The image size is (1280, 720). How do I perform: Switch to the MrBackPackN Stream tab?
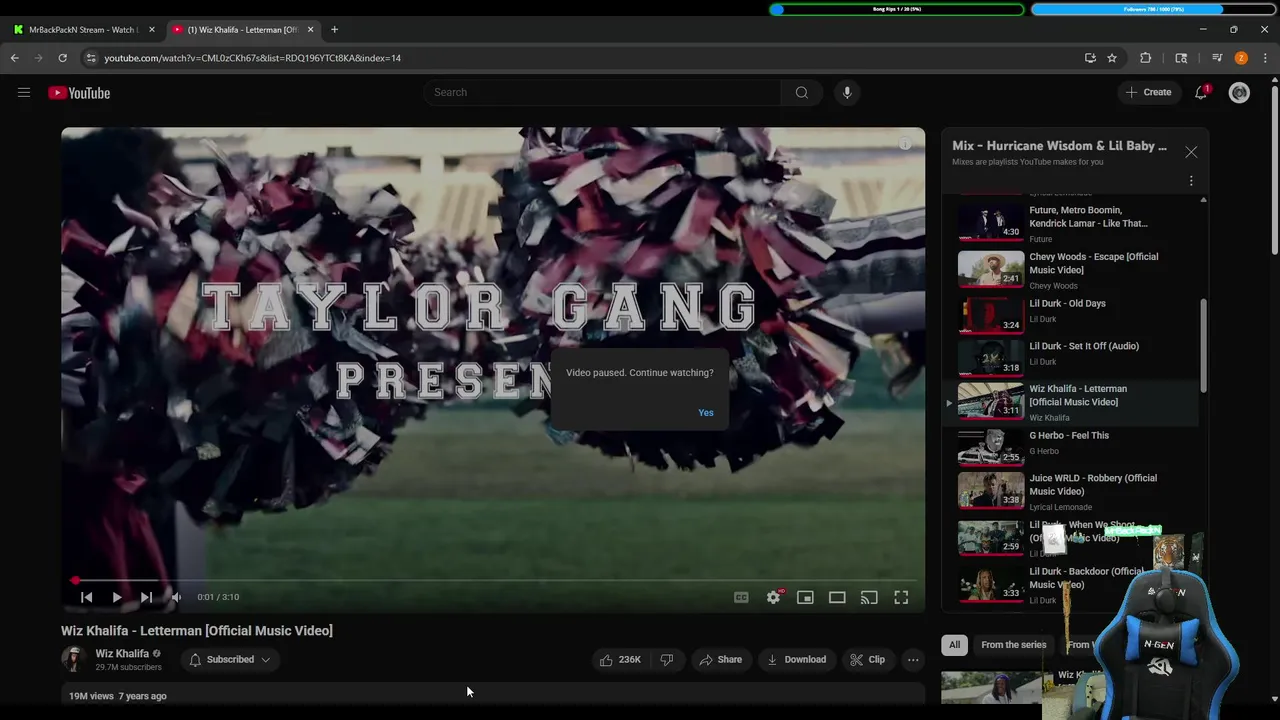click(84, 30)
